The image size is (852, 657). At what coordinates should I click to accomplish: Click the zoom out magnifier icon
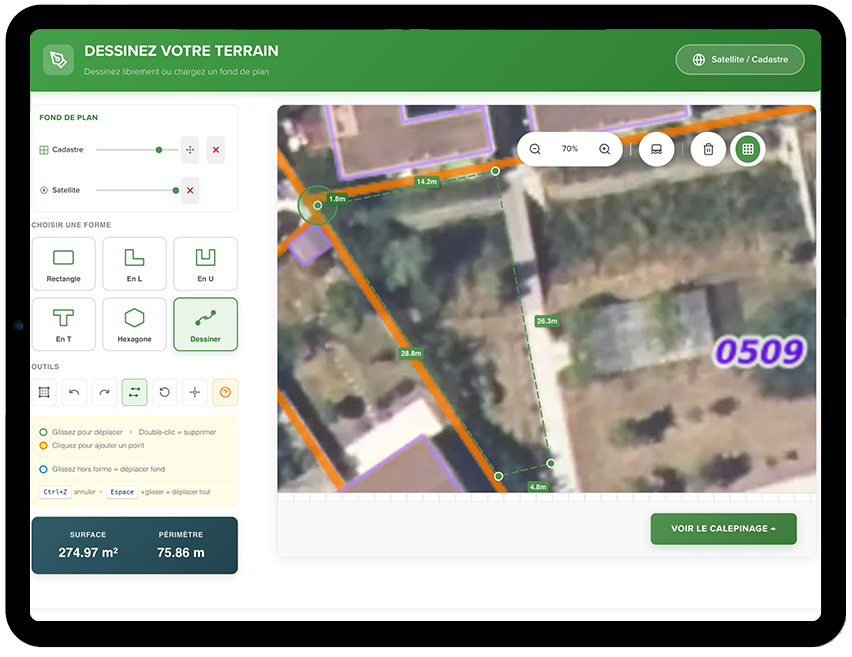[x=535, y=149]
